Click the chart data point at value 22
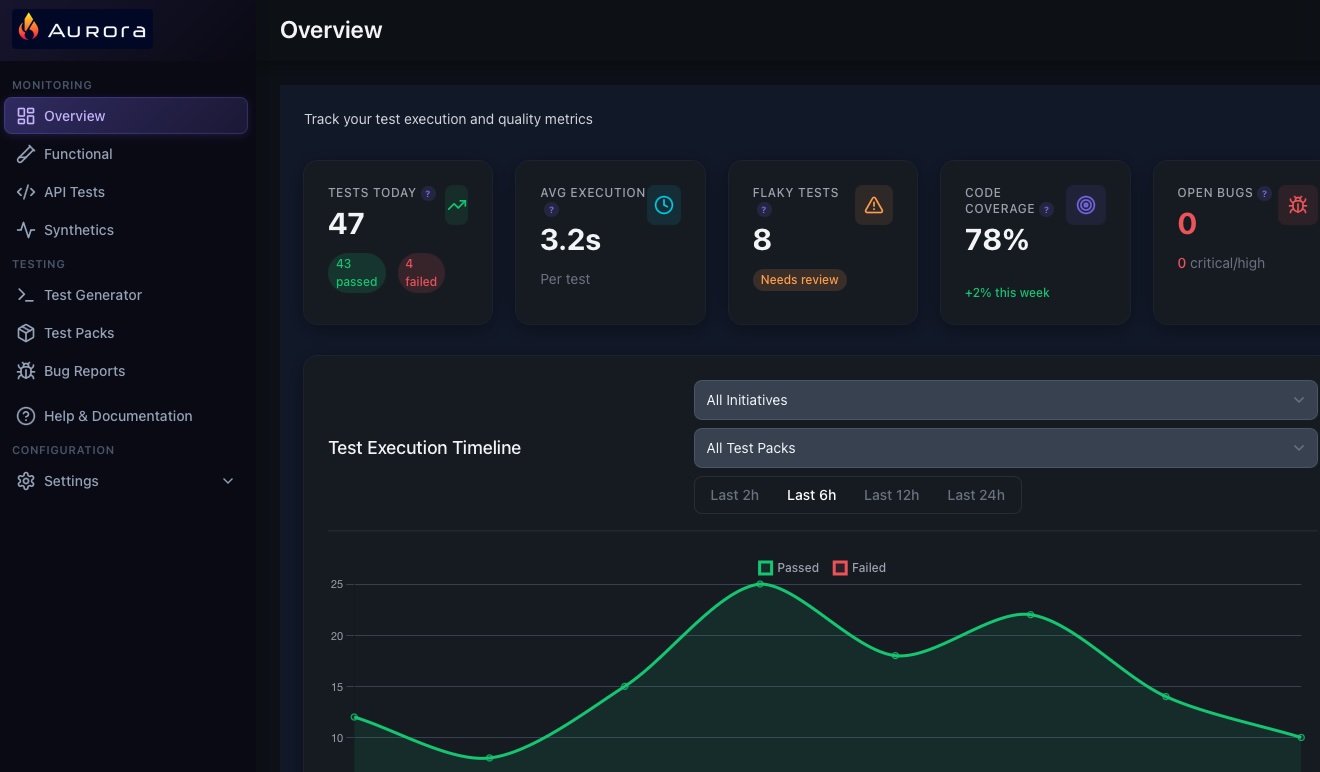Screen dimensions: 1320x772 point(1030,615)
